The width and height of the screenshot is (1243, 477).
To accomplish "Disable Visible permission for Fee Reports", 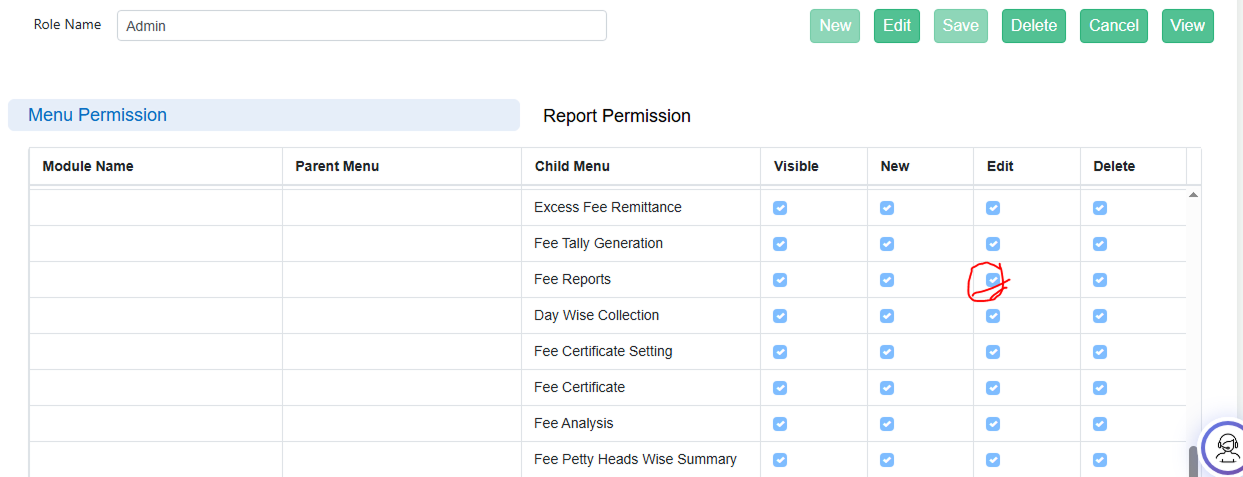I will click(x=780, y=280).
